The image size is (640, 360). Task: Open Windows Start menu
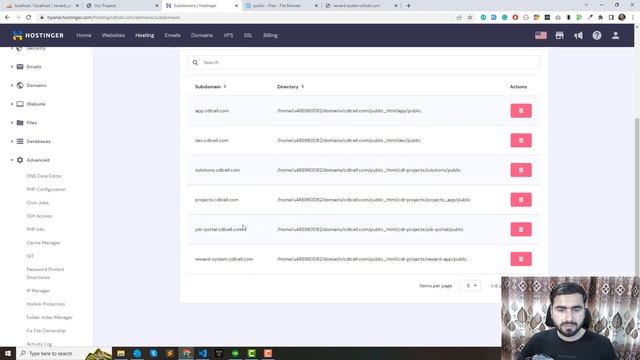[x=8, y=353]
